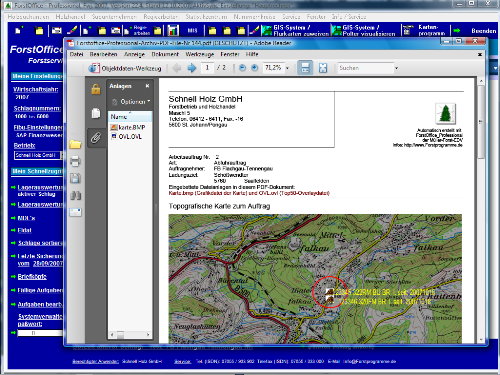Toggle the single page scrolling view
This screenshot has width=500, height=375.
(x=305, y=68)
